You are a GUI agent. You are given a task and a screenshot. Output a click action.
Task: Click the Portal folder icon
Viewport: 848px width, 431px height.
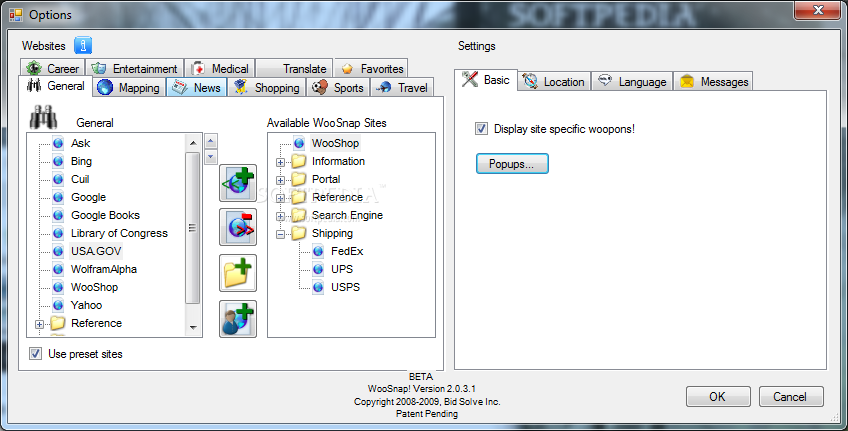tap(299, 179)
